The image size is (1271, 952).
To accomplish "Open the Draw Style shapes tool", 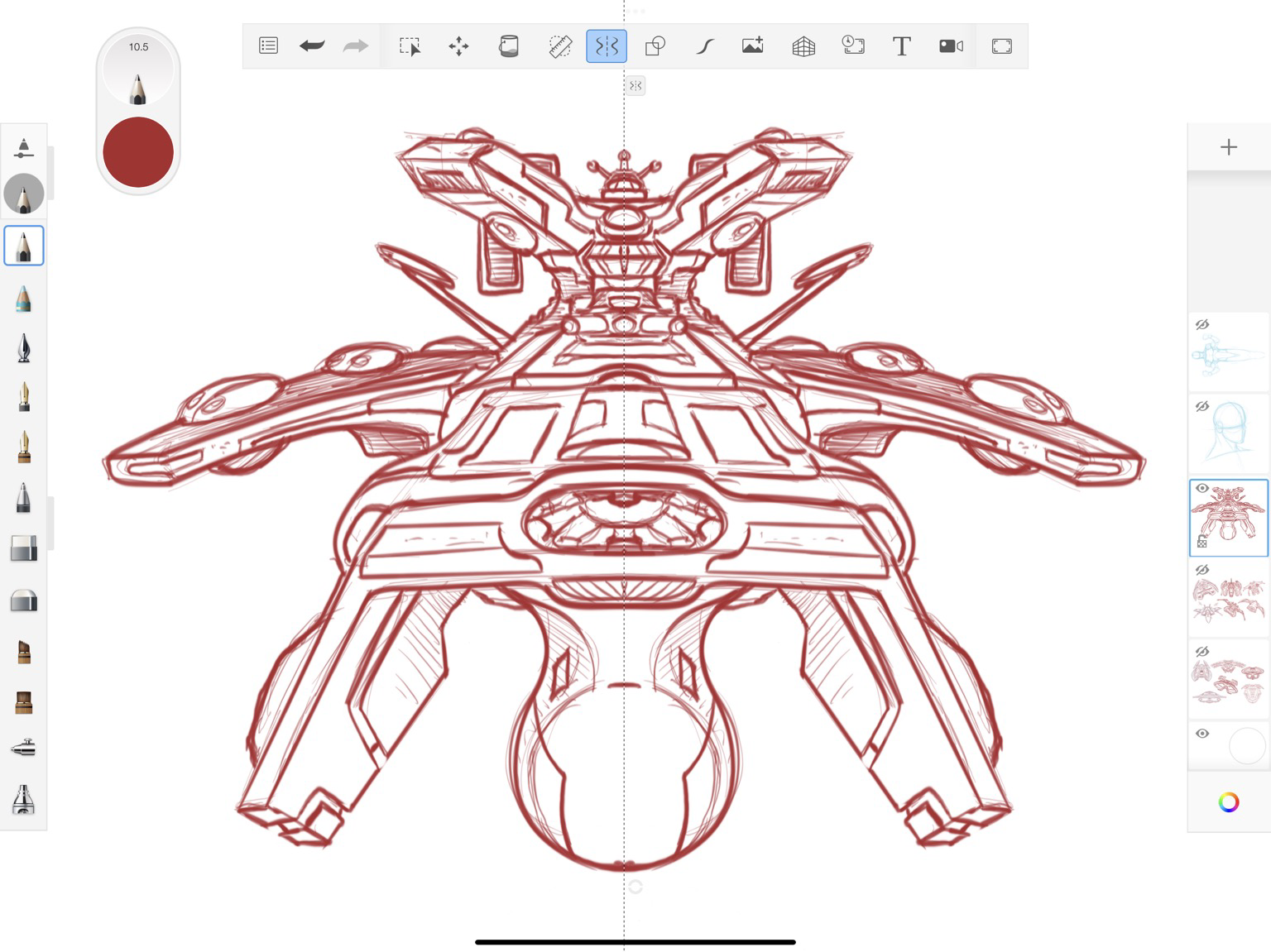I will (655, 46).
